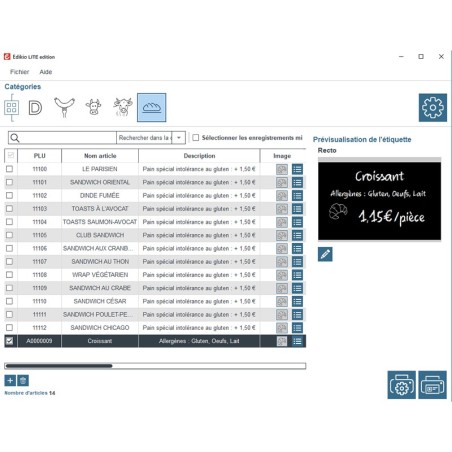
Task: Open image for SANDWICH AU THON row
Action: [282, 262]
